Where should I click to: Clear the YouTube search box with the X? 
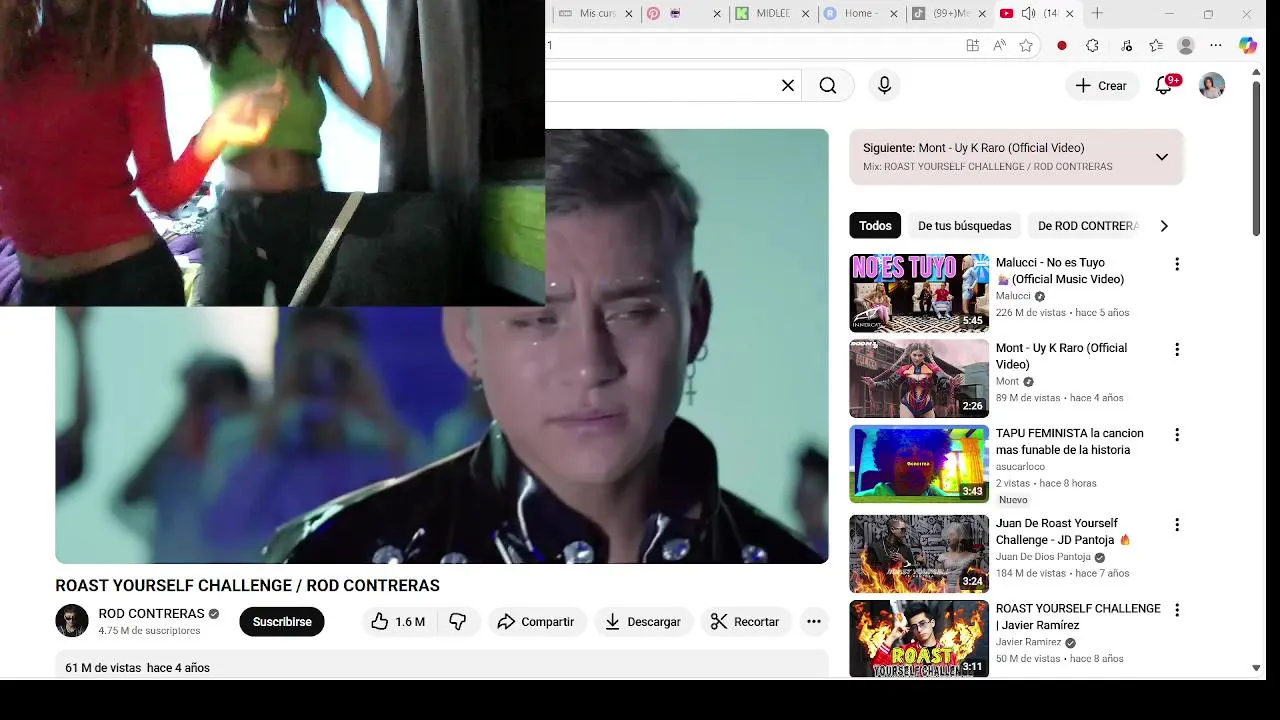(788, 86)
